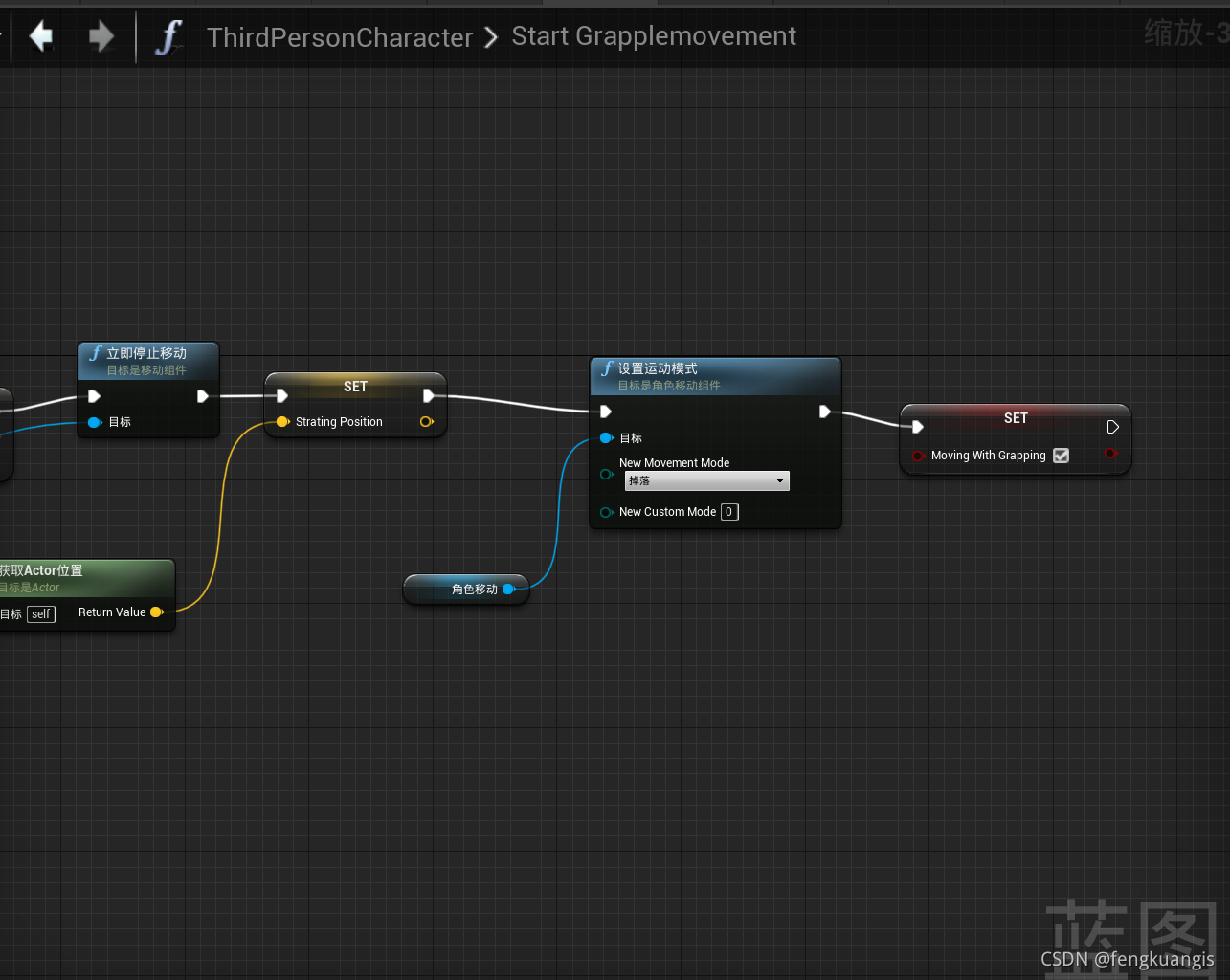Click red output pin of Moving With Grapping SET
Screen dimensions: 1230x980
coord(1110,453)
